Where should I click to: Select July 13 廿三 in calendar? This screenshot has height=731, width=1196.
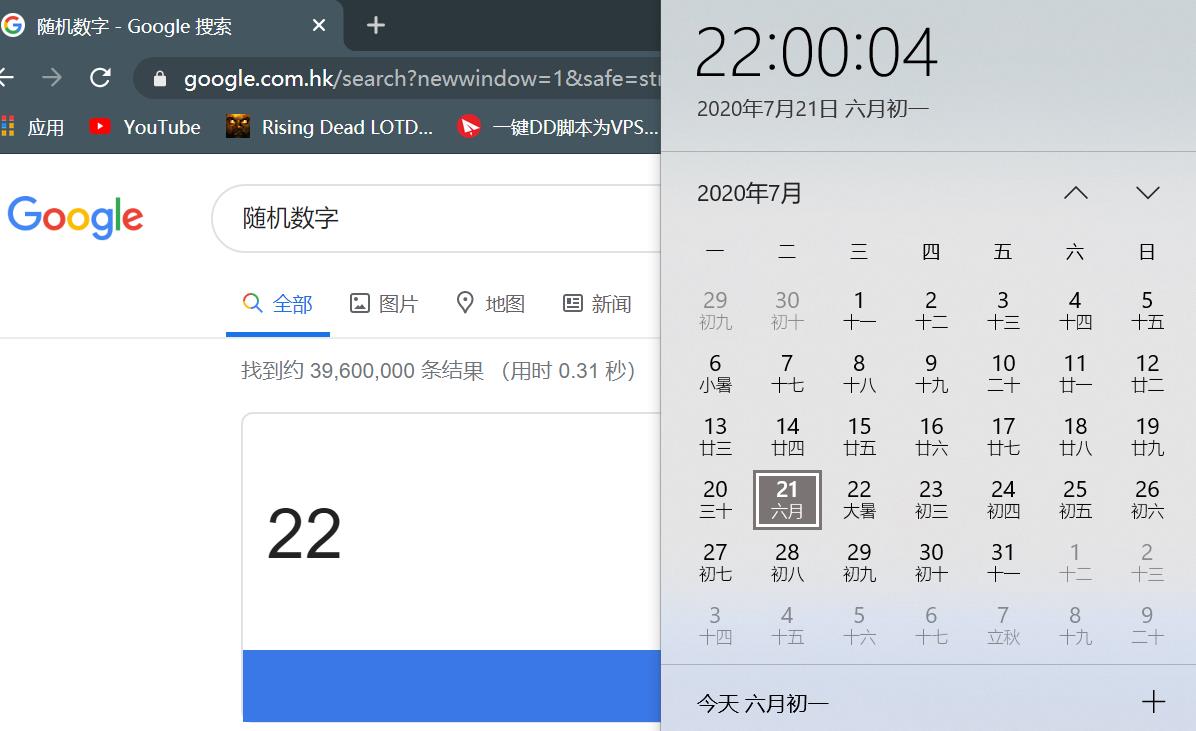click(715, 436)
